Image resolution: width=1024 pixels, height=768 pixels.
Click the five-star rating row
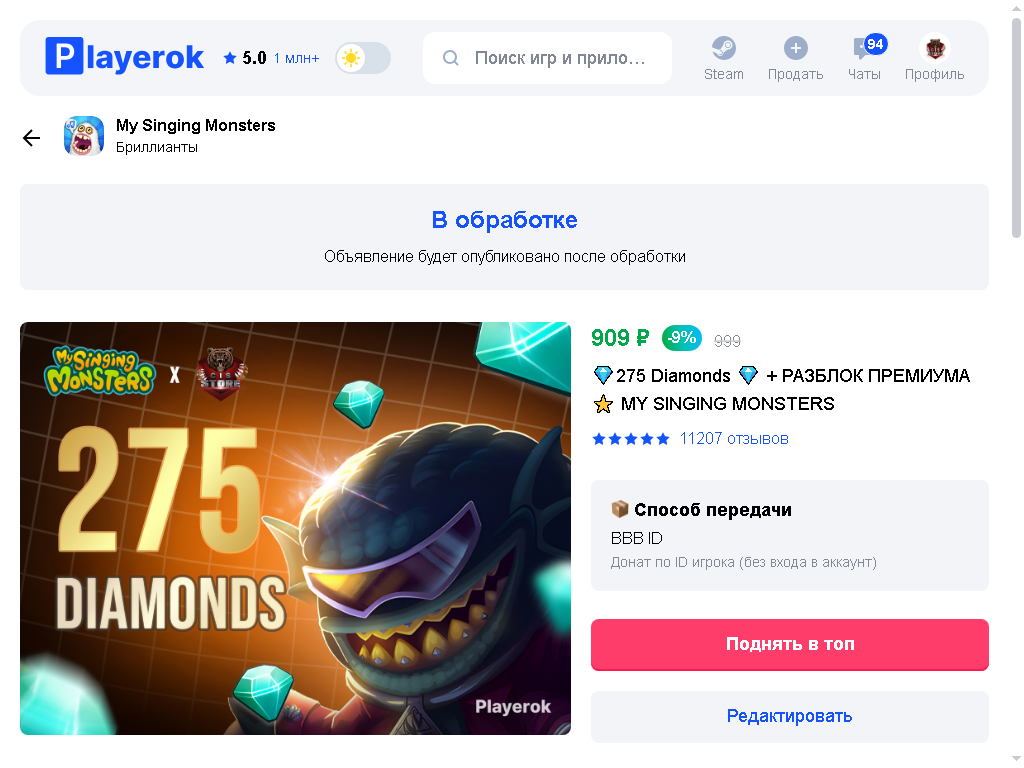coord(631,439)
